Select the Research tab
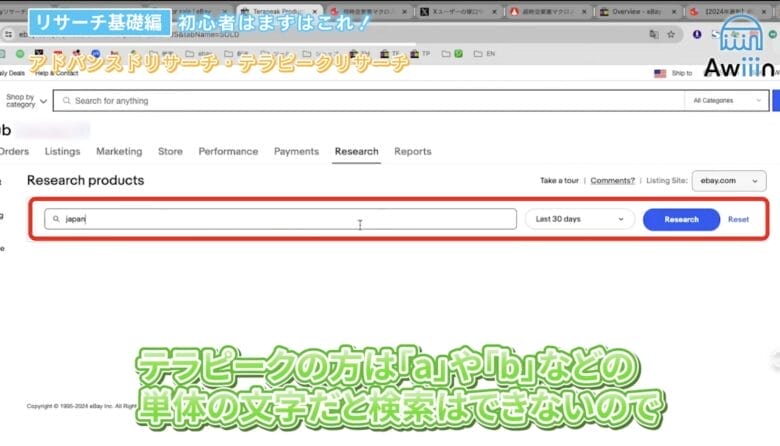Image resolution: width=780 pixels, height=446 pixels. 356,151
